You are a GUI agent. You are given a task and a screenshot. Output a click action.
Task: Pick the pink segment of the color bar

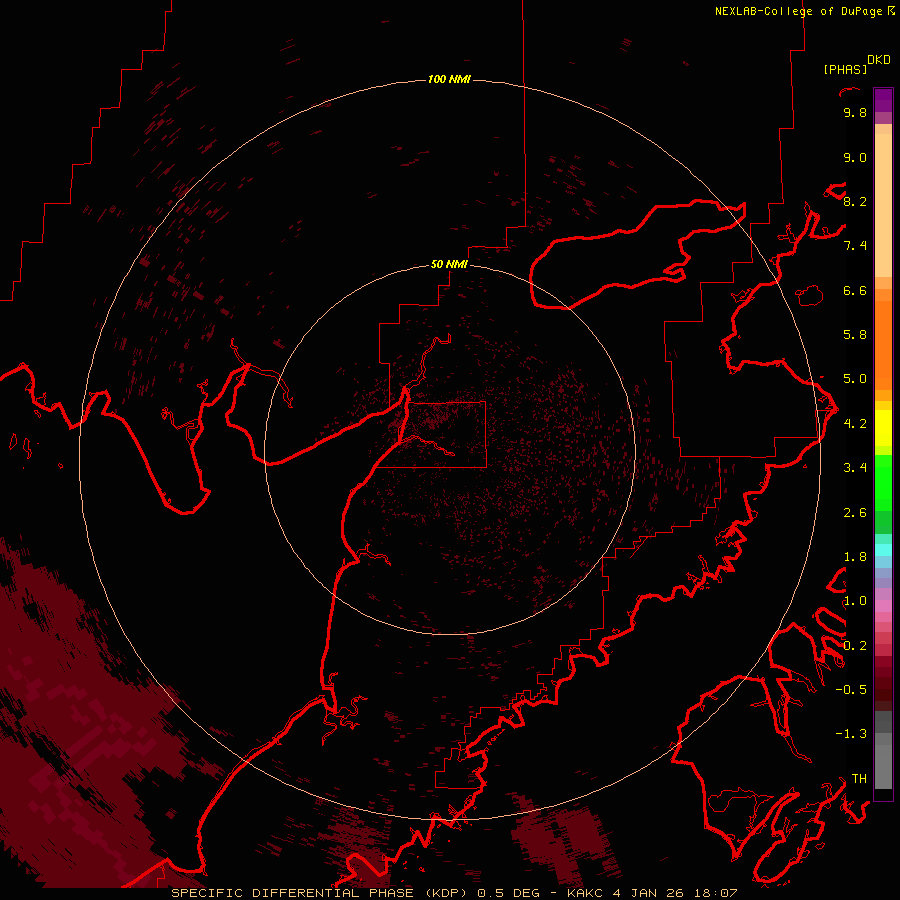click(883, 606)
